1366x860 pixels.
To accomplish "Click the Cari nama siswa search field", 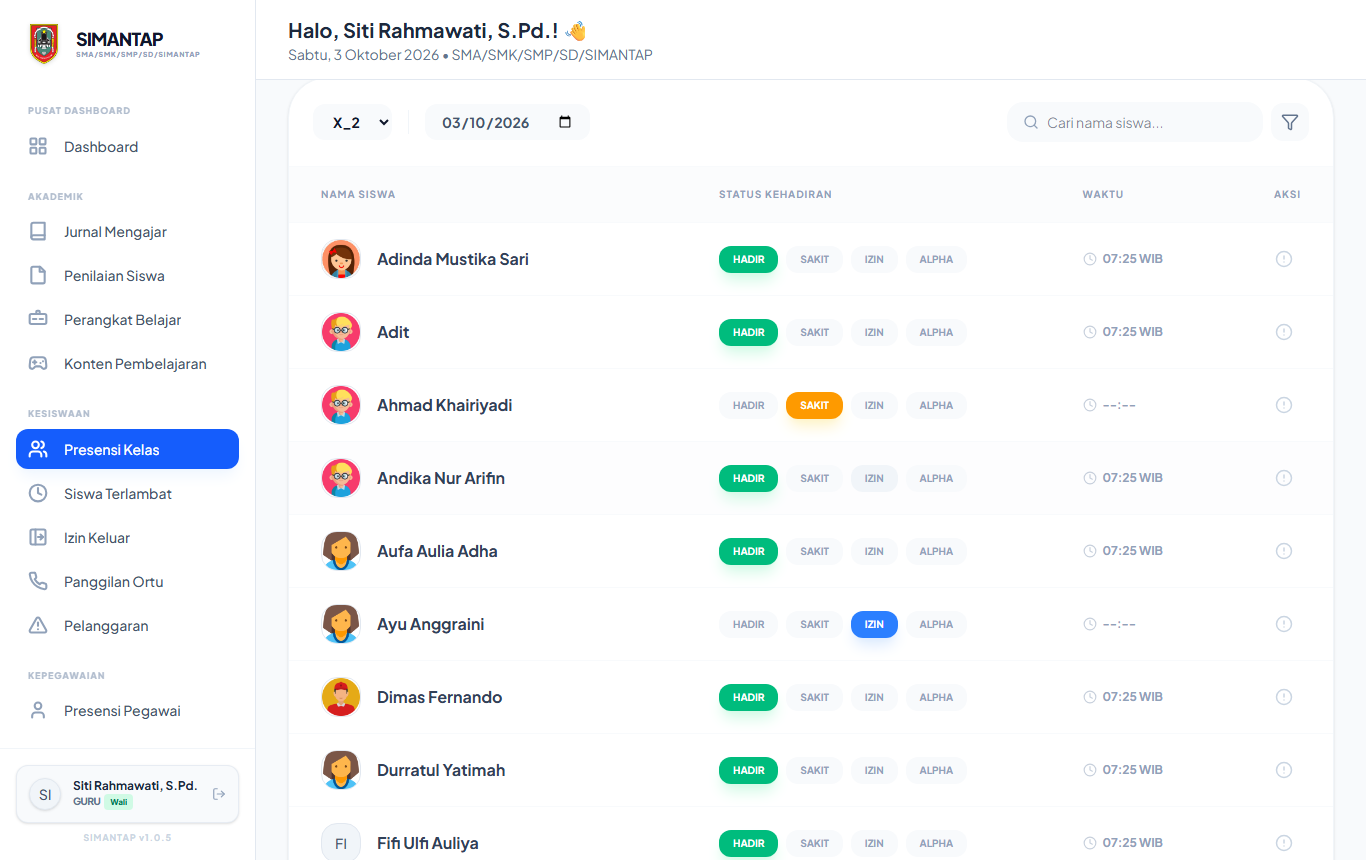I will point(1135,122).
